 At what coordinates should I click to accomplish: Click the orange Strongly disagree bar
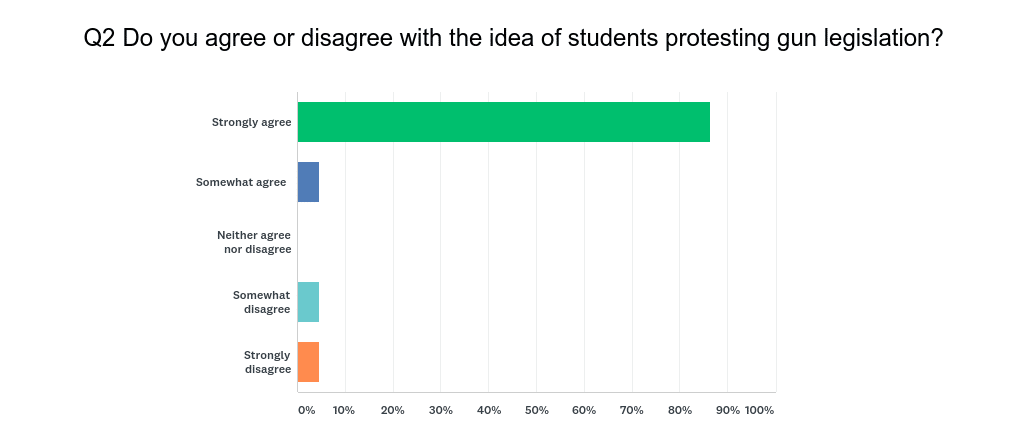[309, 362]
